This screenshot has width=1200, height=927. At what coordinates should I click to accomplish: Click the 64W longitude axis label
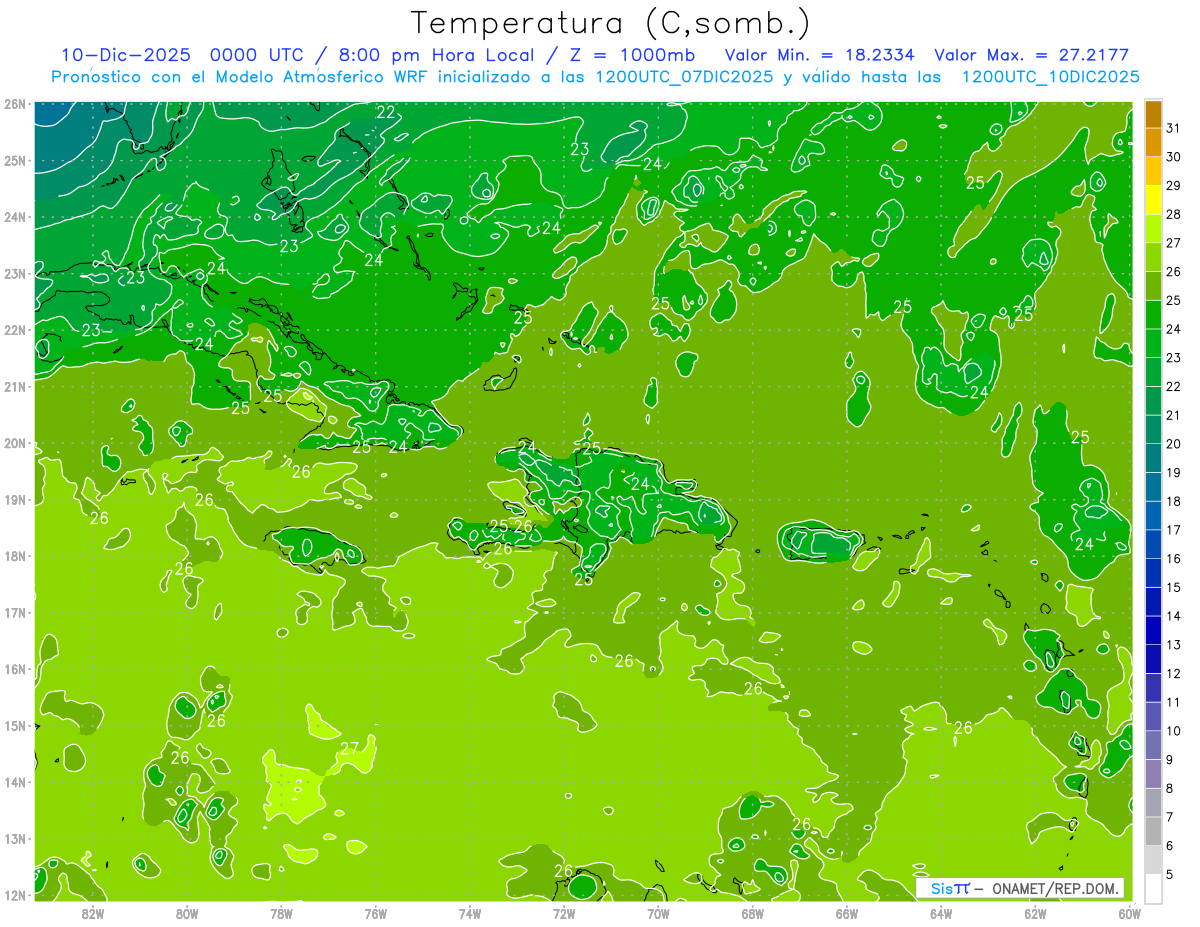click(x=940, y=913)
